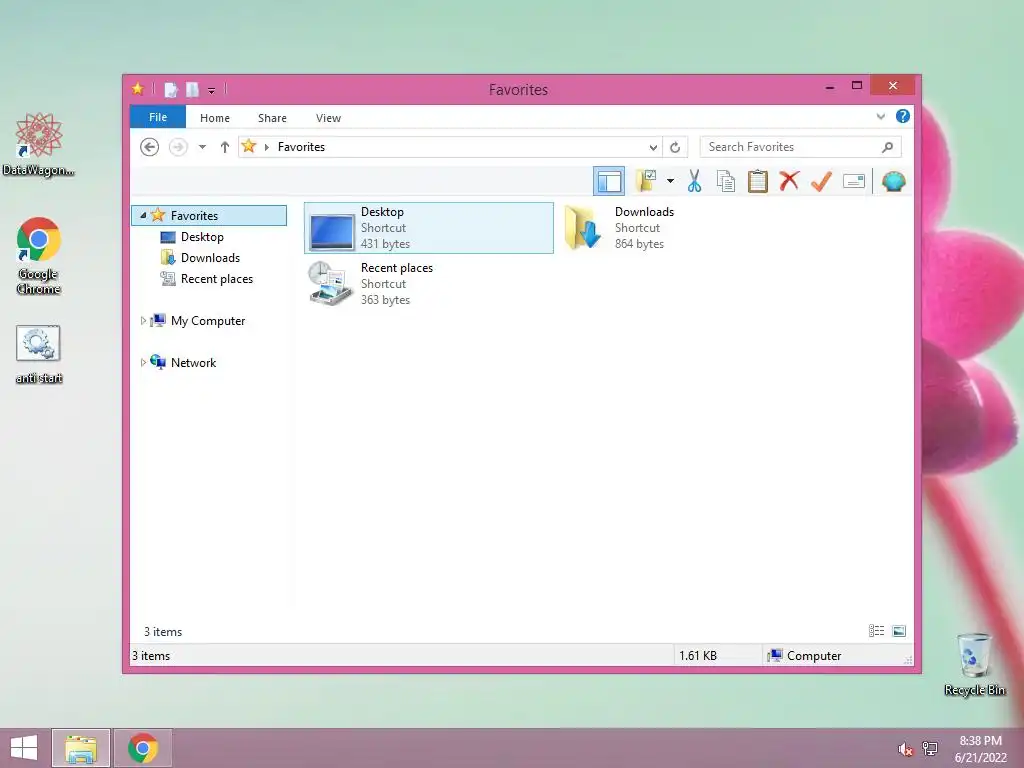Screen dimensions: 1024x768
Task: Click the muted volume tray icon
Action: [905, 749]
